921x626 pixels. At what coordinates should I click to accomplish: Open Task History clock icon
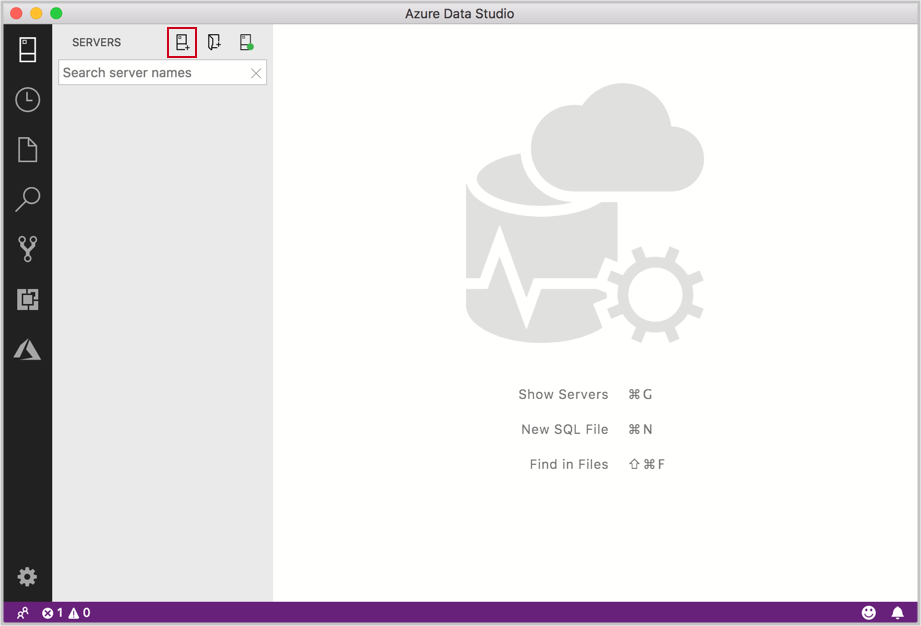28,100
